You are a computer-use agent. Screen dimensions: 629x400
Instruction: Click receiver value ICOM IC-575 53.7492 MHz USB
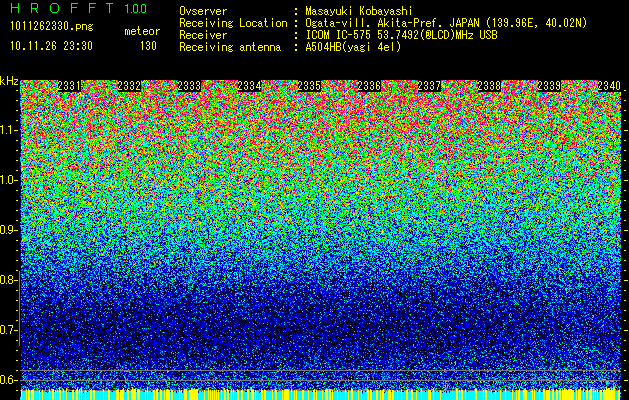pyautogui.click(x=401, y=35)
